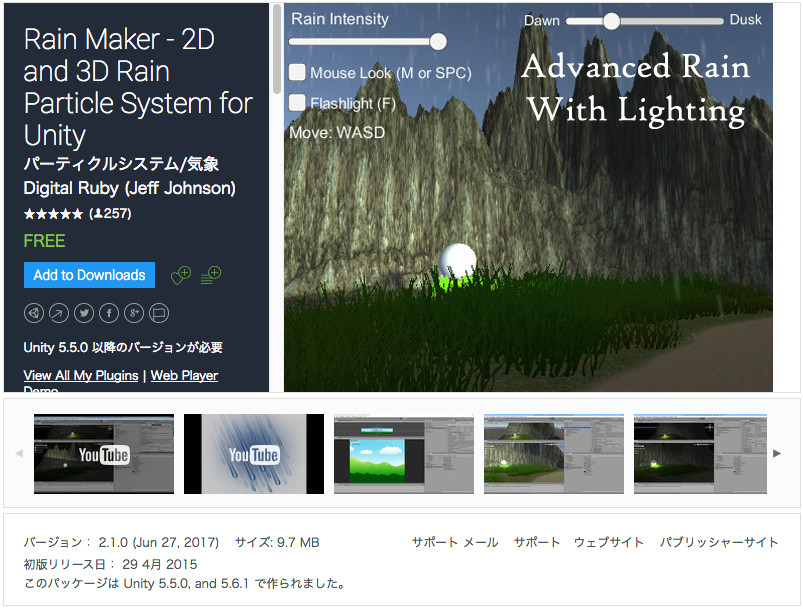Viewport: 803px width, 609px height.
Task: Select fifth thumbnail with dark night editor
Action: 701,454
